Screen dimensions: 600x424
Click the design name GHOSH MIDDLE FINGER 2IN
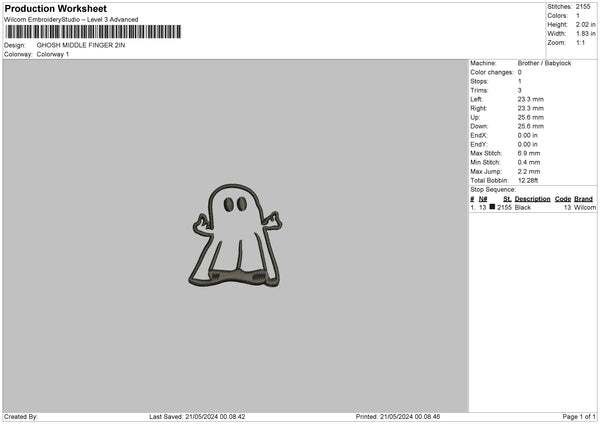tap(81, 45)
